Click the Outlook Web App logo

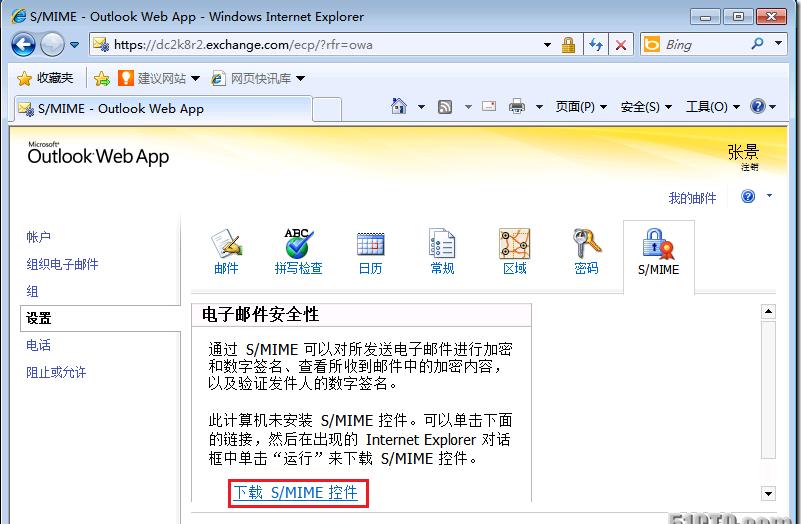pyautogui.click(x=98, y=154)
